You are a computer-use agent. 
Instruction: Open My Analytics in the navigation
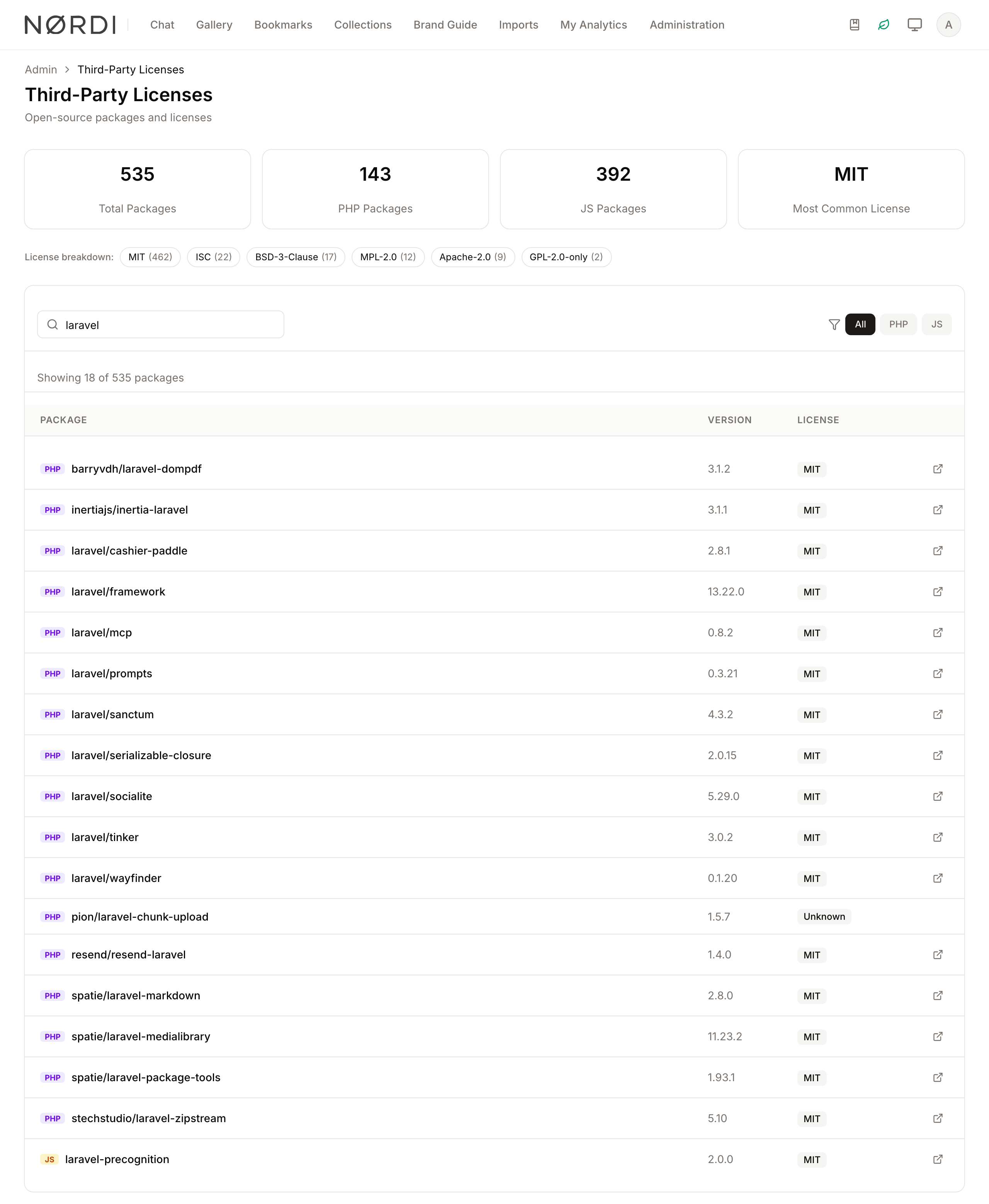coord(593,24)
